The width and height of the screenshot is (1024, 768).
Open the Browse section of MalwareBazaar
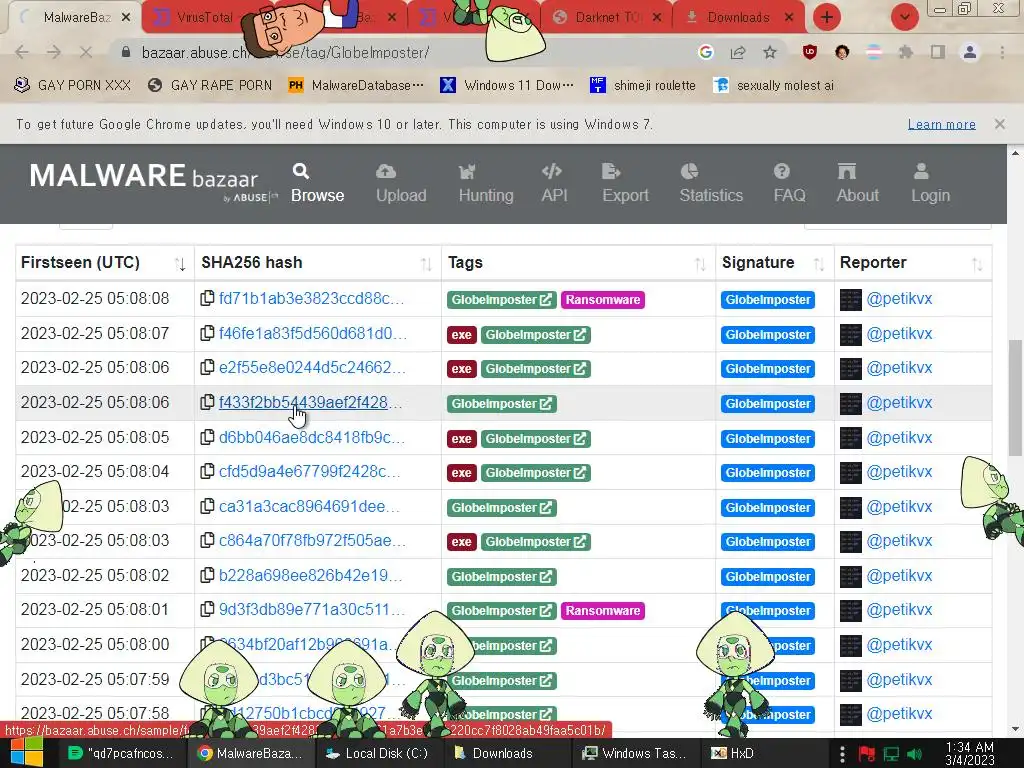click(317, 184)
